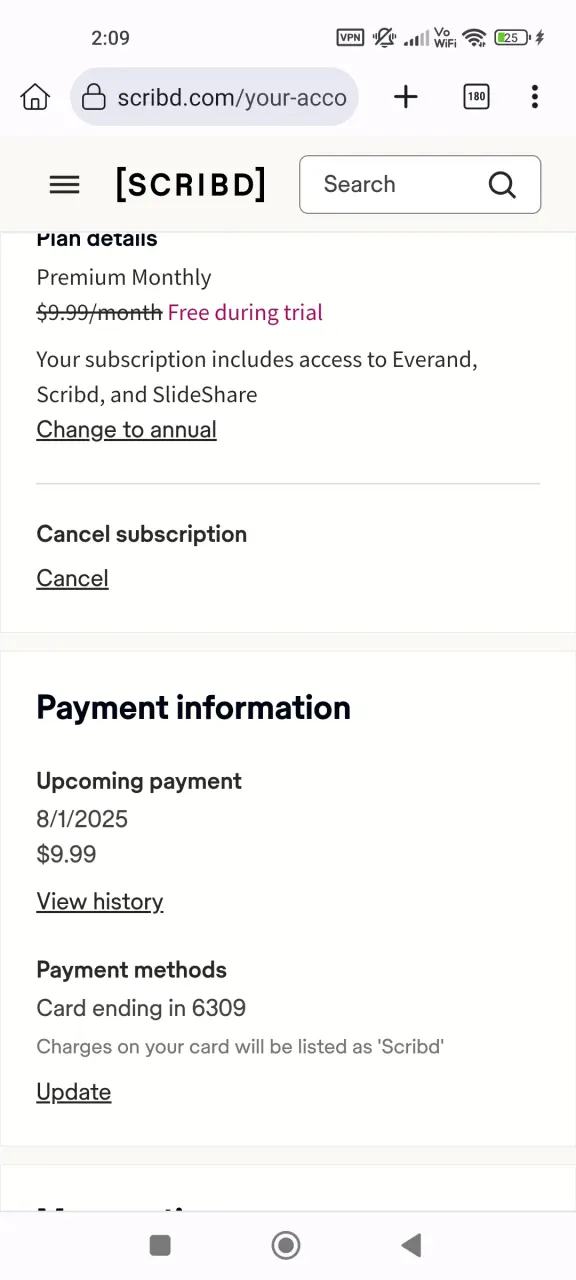Open View history link
Screen dimensions: 576x1280
click(x=100, y=902)
